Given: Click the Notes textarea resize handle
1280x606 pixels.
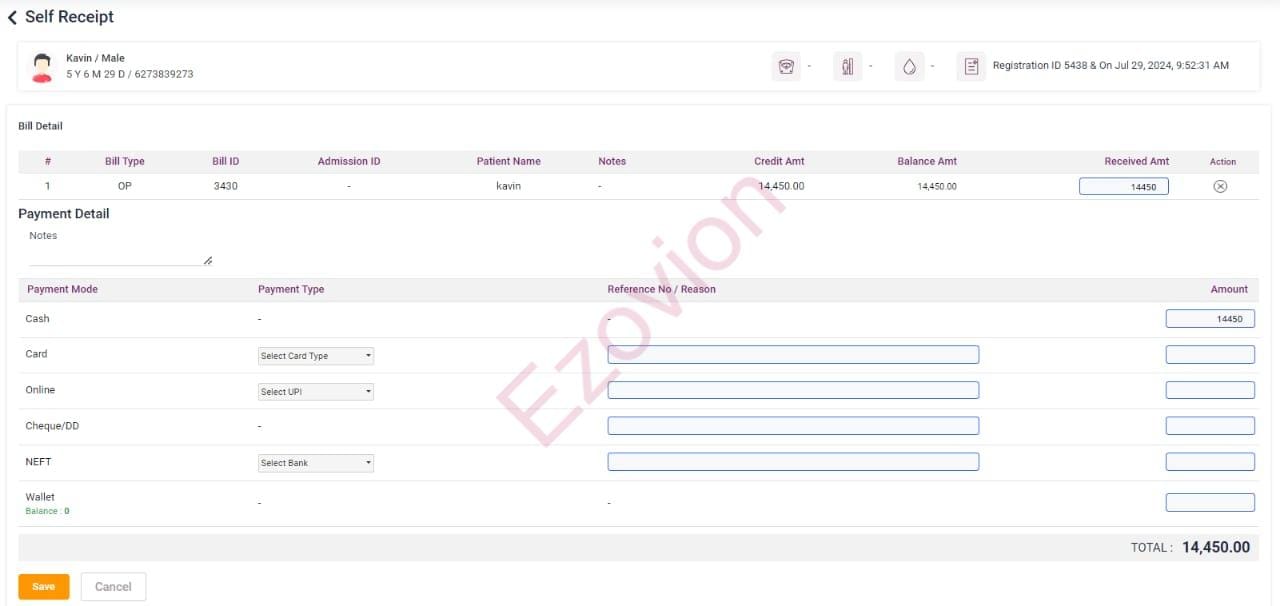Looking at the screenshot, I should [207, 261].
